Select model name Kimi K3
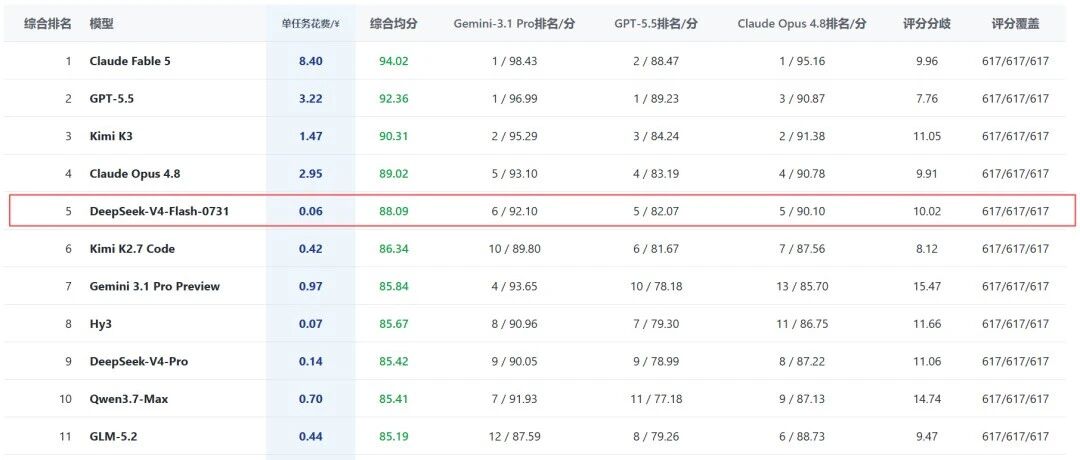The image size is (1080, 460). (111, 136)
